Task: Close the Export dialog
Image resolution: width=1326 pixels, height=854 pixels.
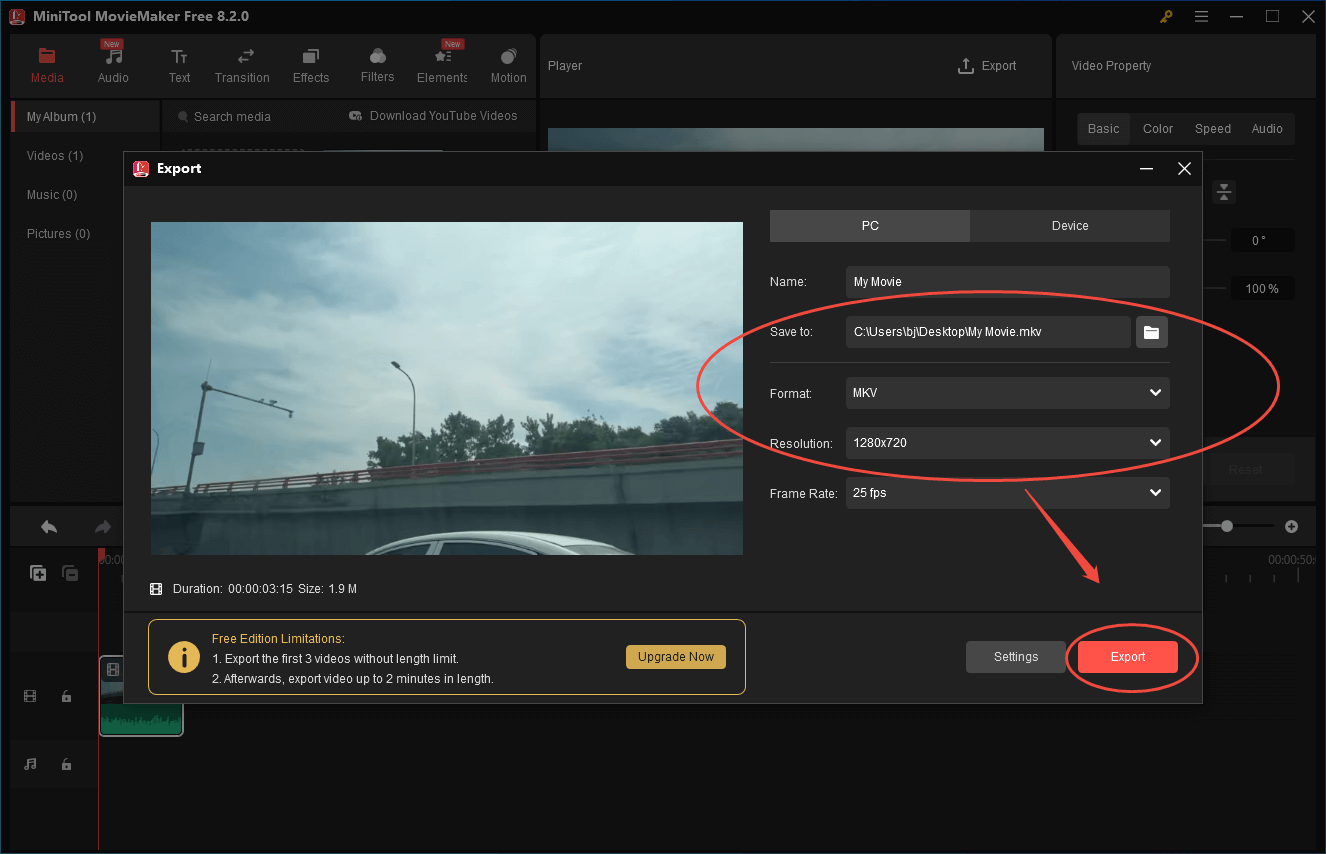Action: click(1184, 169)
